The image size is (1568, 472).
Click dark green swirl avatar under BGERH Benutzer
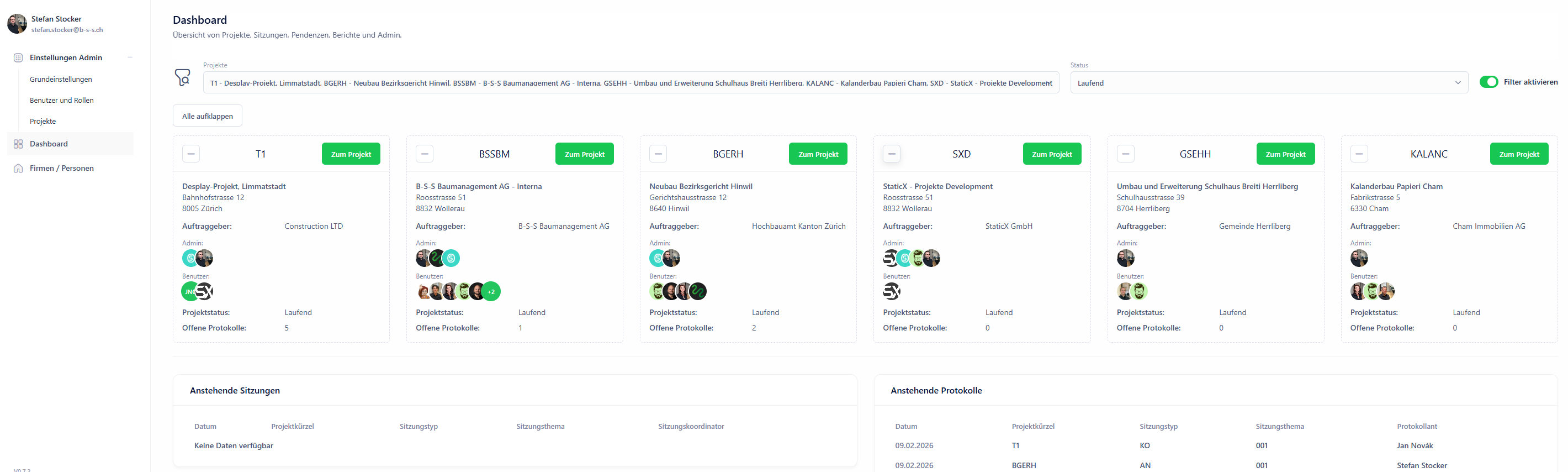point(698,292)
